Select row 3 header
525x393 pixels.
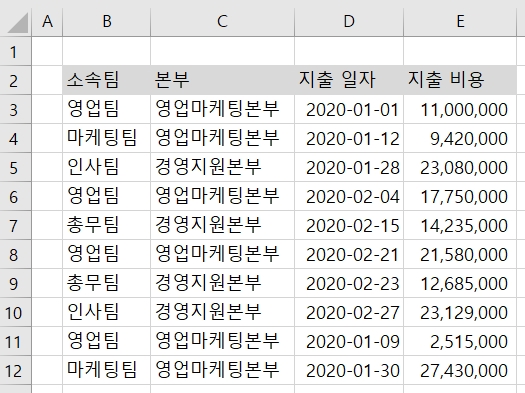15,109
